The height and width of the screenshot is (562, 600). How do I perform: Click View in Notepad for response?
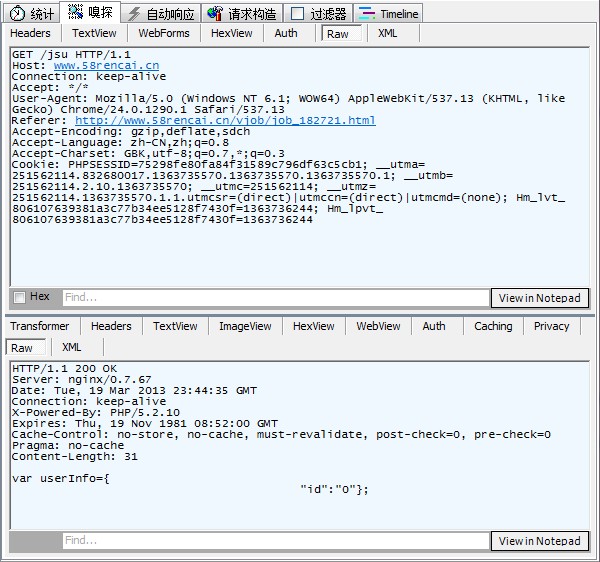click(540, 541)
